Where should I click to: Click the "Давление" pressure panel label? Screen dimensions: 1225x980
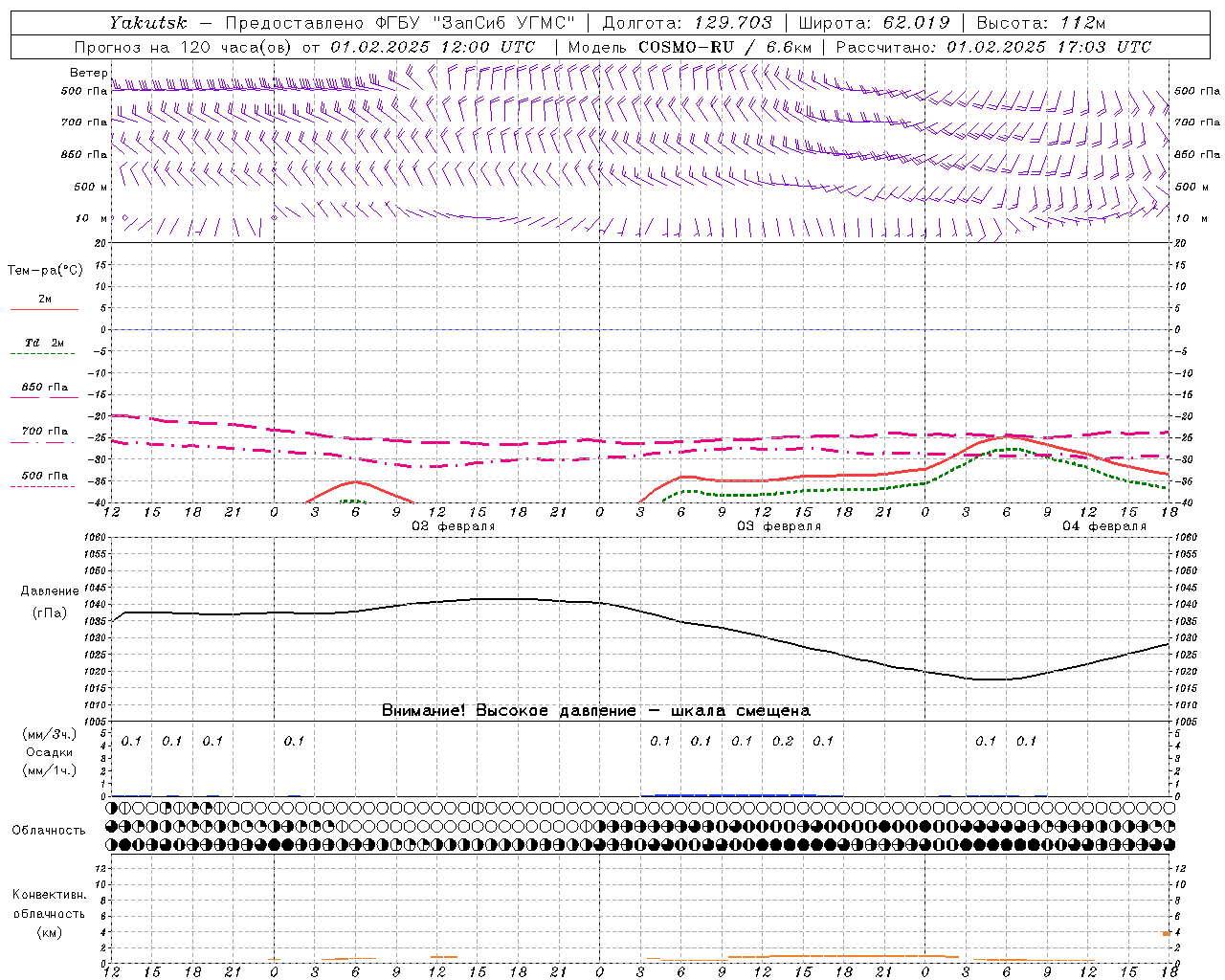click(50, 591)
